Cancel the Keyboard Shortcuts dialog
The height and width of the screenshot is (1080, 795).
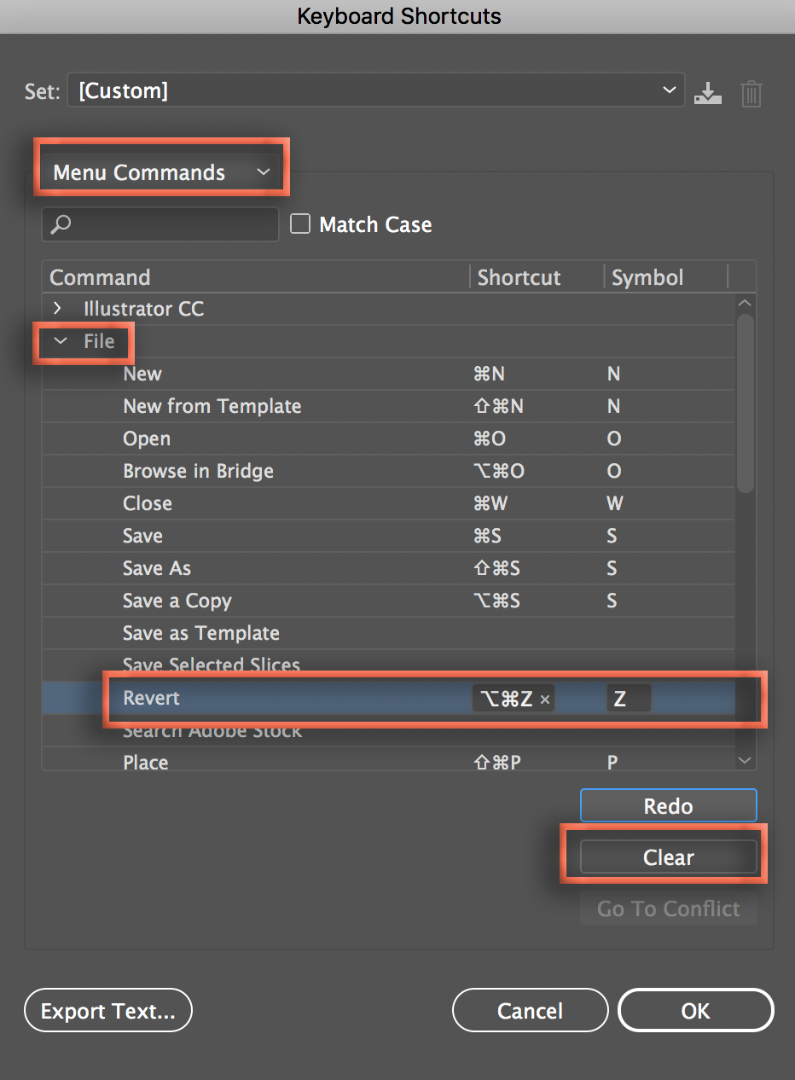pyautogui.click(x=530, y=1011)
